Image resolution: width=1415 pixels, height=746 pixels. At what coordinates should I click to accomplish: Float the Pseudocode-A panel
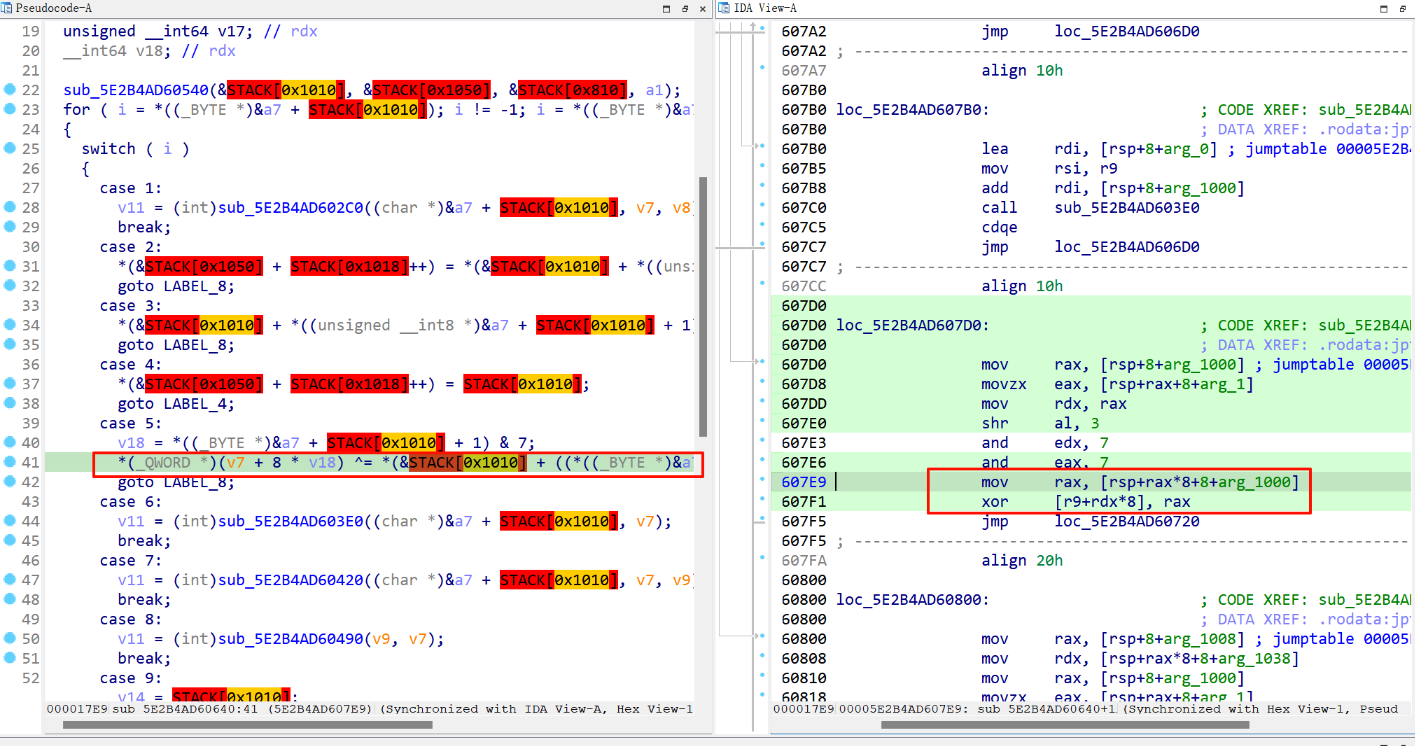tap(685, 8)
